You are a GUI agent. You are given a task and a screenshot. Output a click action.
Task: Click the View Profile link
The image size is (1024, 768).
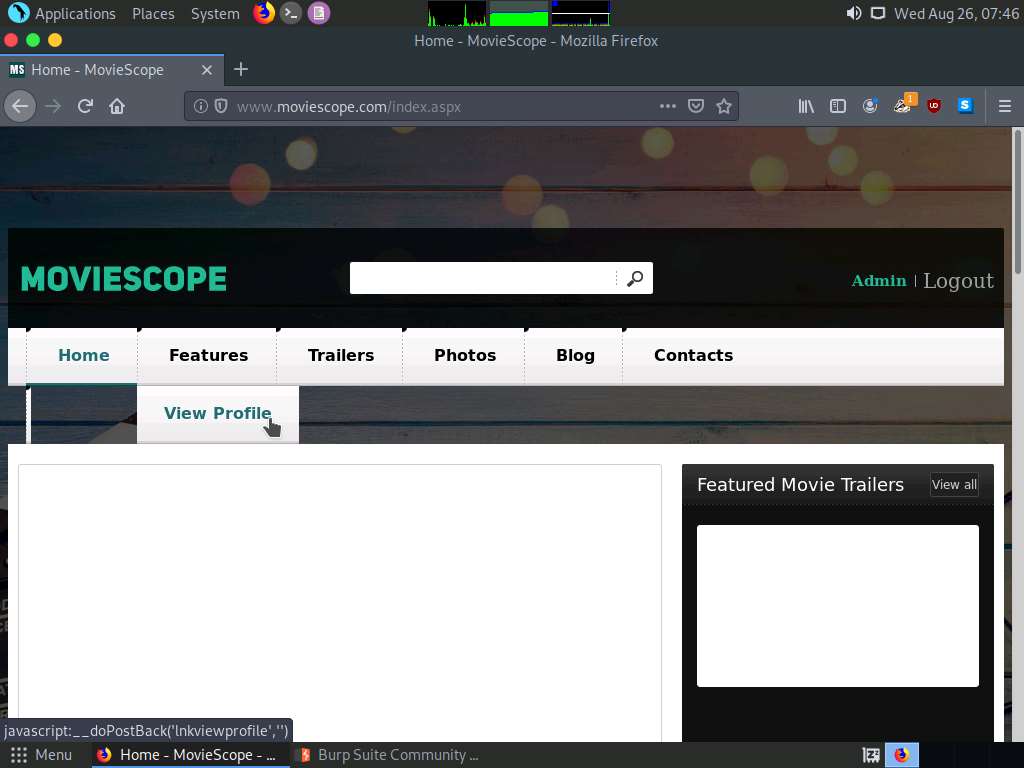tap(217, 413)
